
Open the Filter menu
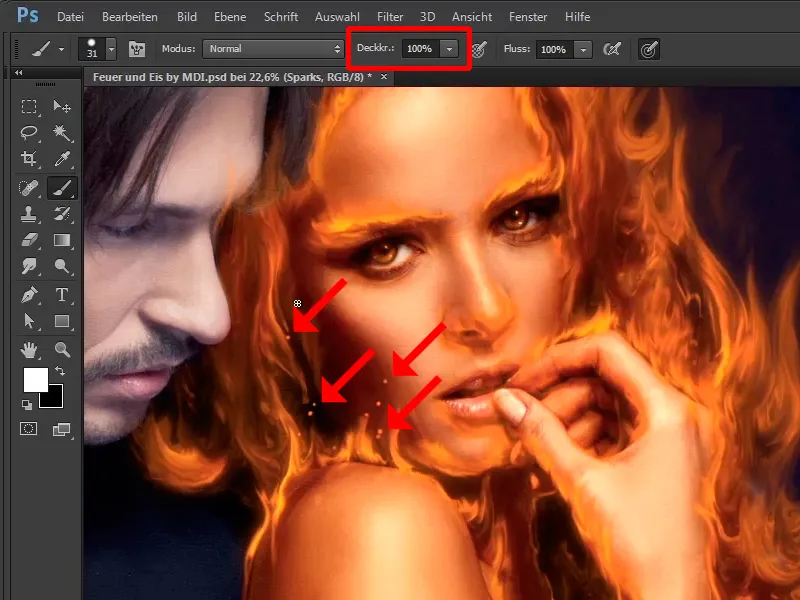click(x=390, y=17)
